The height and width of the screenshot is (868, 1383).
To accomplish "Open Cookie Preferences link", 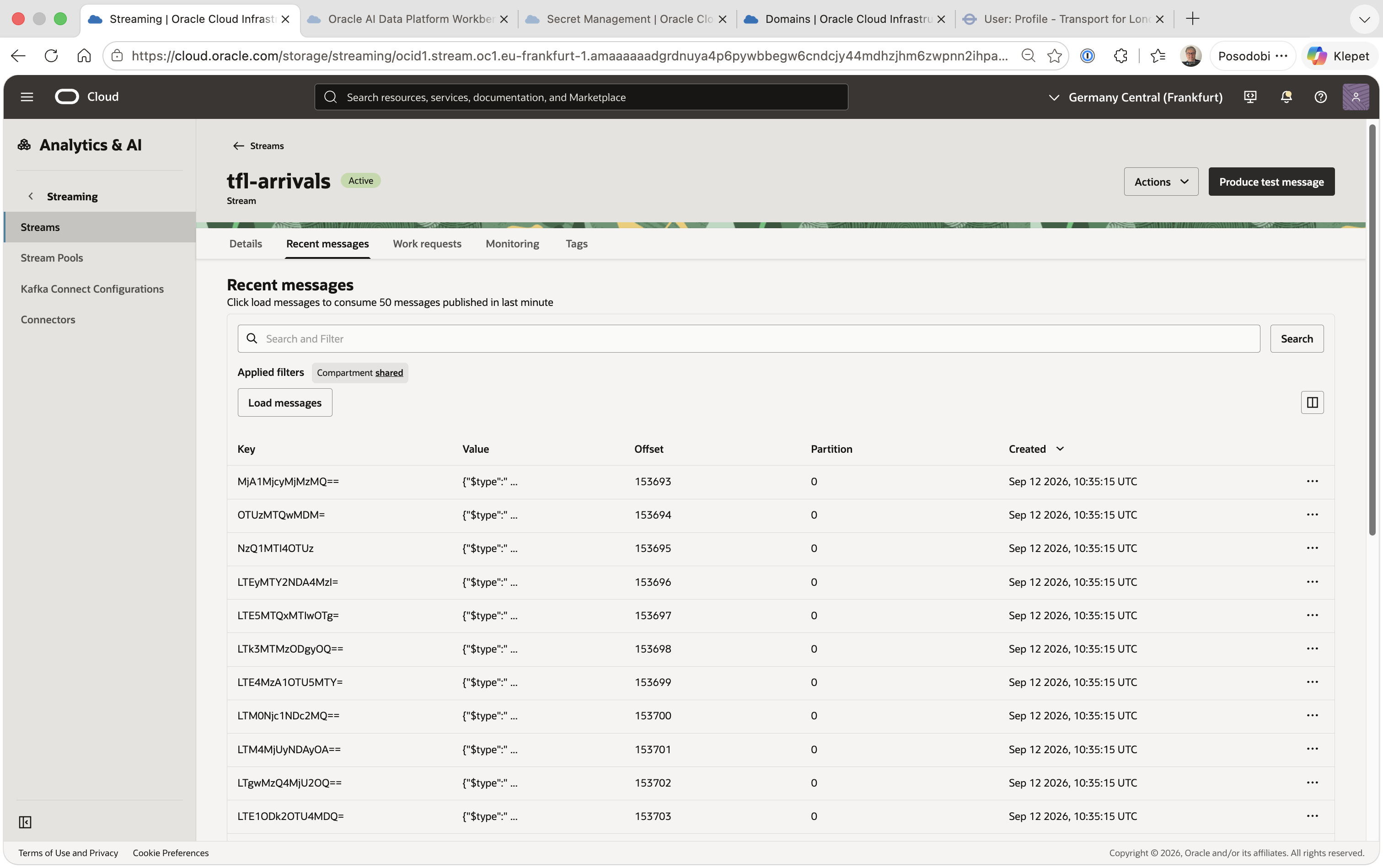I will [x=171, y=852].
